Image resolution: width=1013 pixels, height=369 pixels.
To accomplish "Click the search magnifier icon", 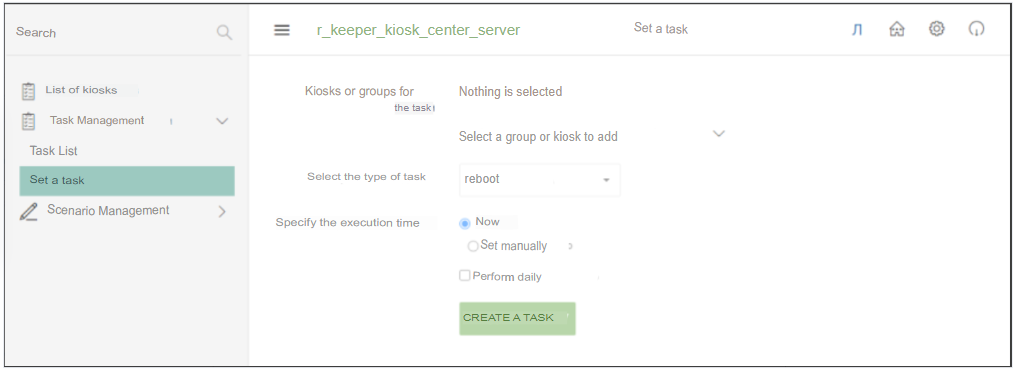I will 224,32.
